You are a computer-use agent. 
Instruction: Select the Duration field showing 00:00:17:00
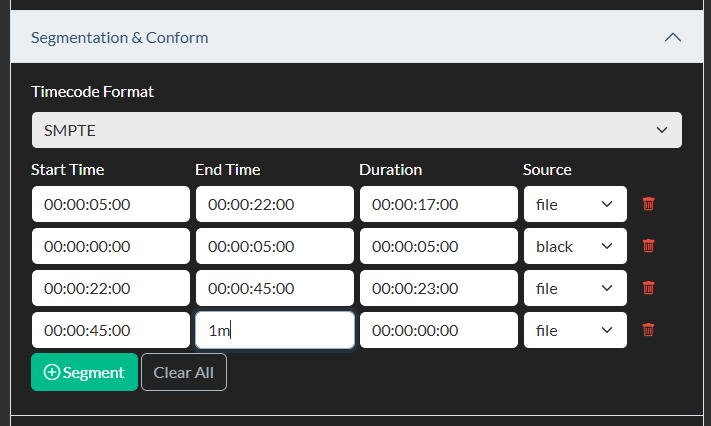pyautogui.click(x=438, y=204)
